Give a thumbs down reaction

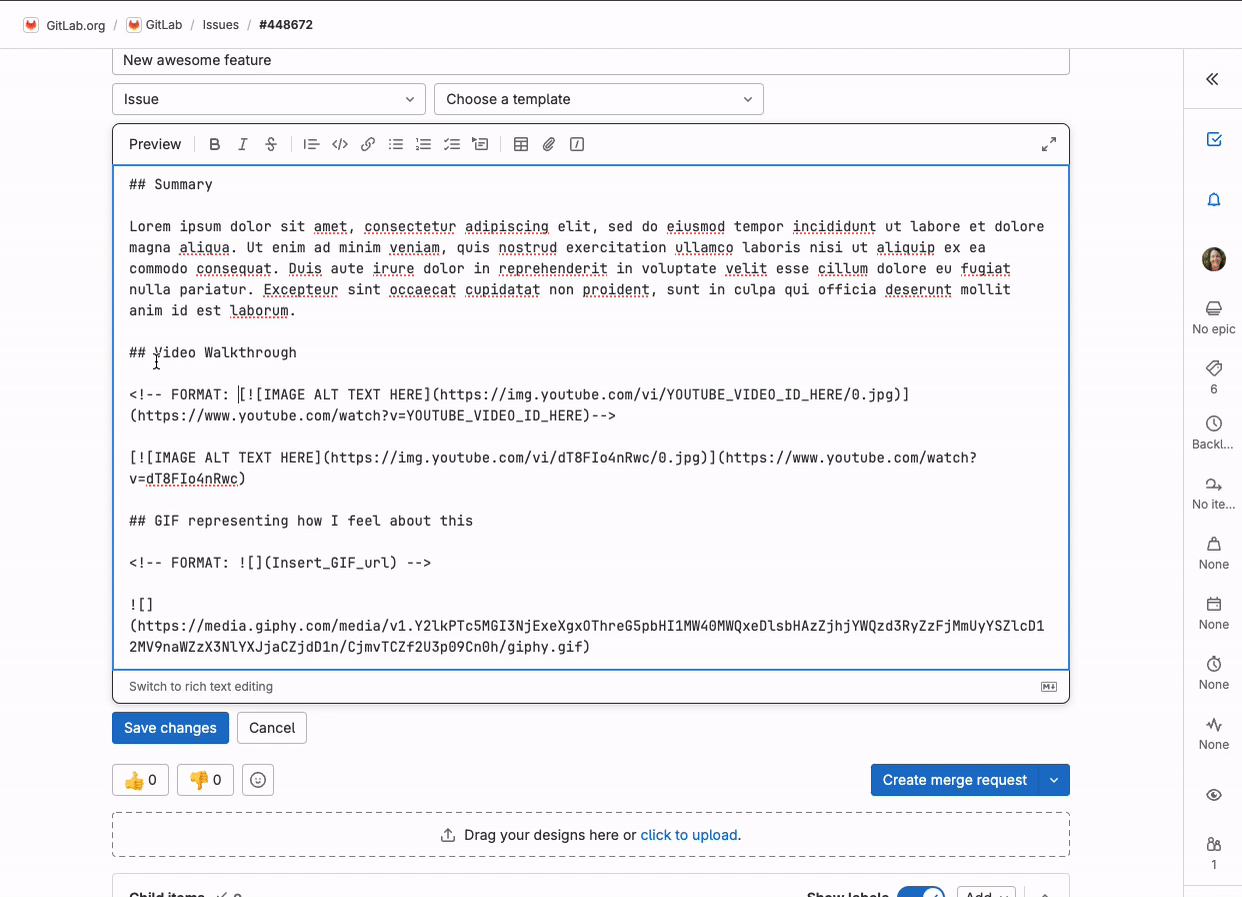[205, 780]
